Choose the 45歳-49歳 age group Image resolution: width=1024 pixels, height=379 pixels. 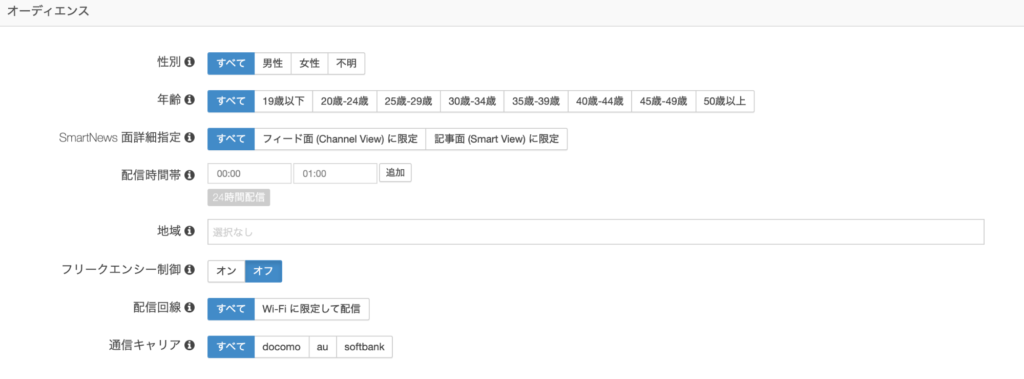(664, 101)
